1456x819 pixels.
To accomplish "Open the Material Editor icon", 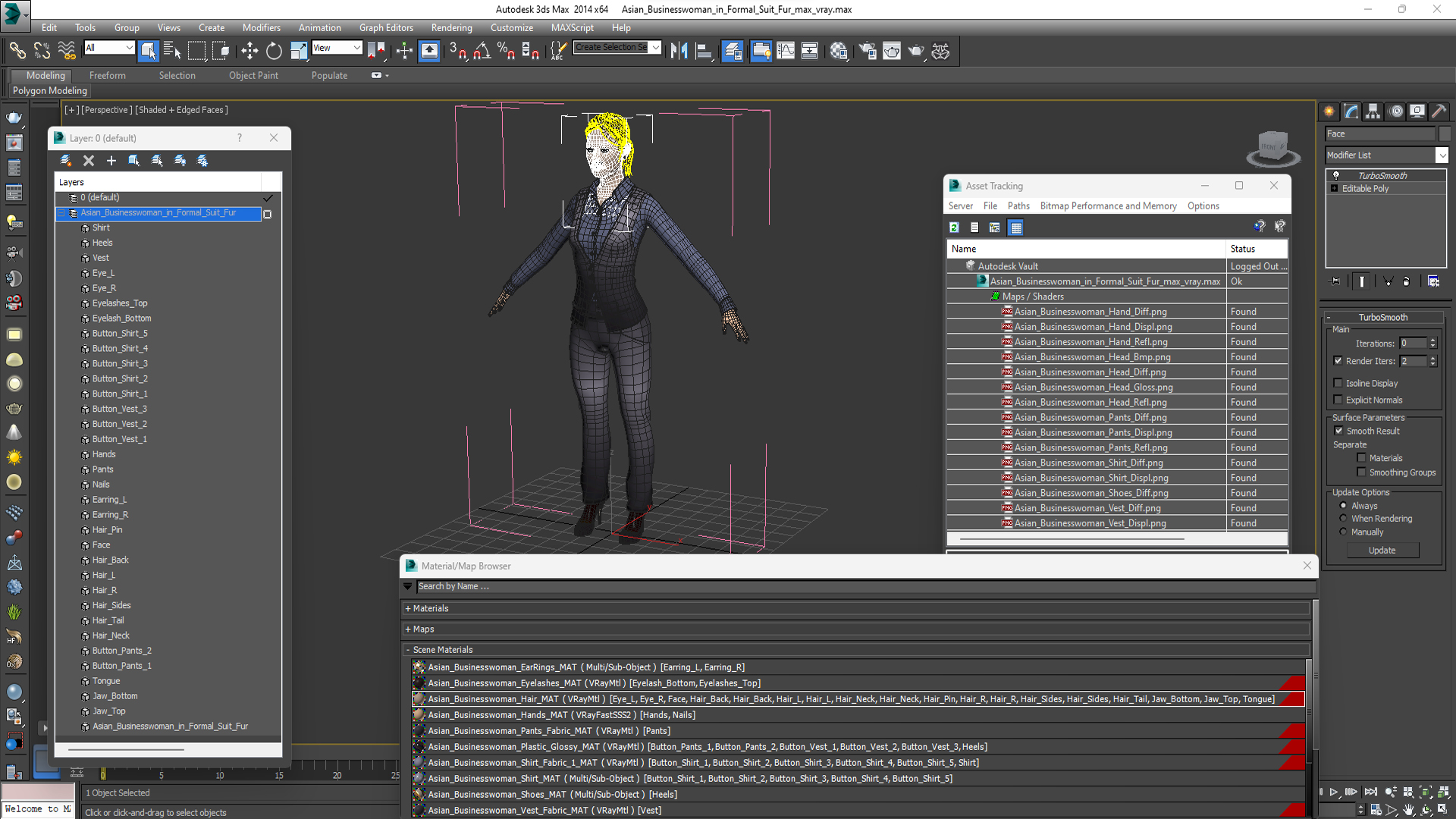I will click(x=838, y=51).
